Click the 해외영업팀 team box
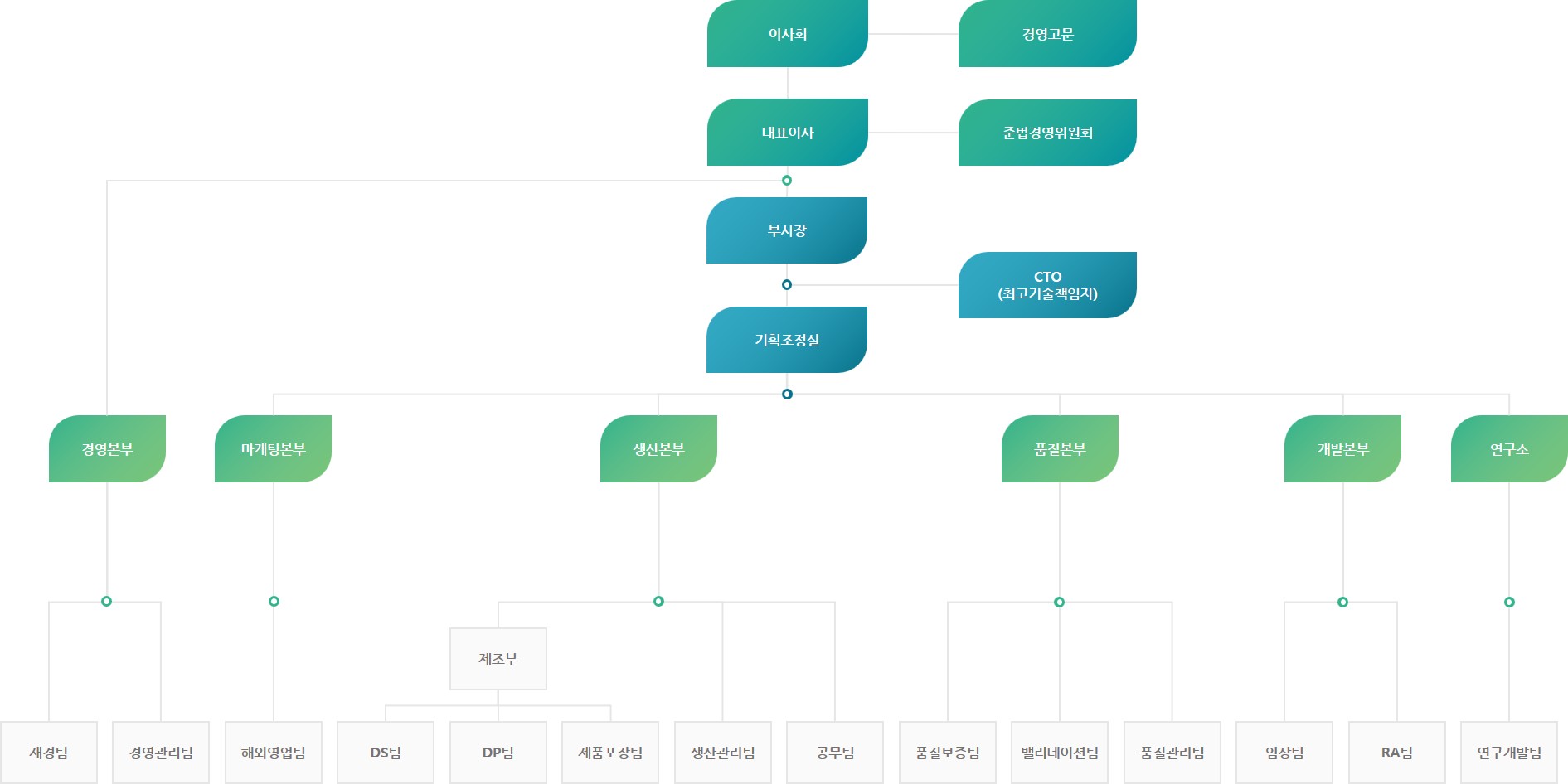Viewport: 1568px width, 784px height. click(x=273, y=753)
